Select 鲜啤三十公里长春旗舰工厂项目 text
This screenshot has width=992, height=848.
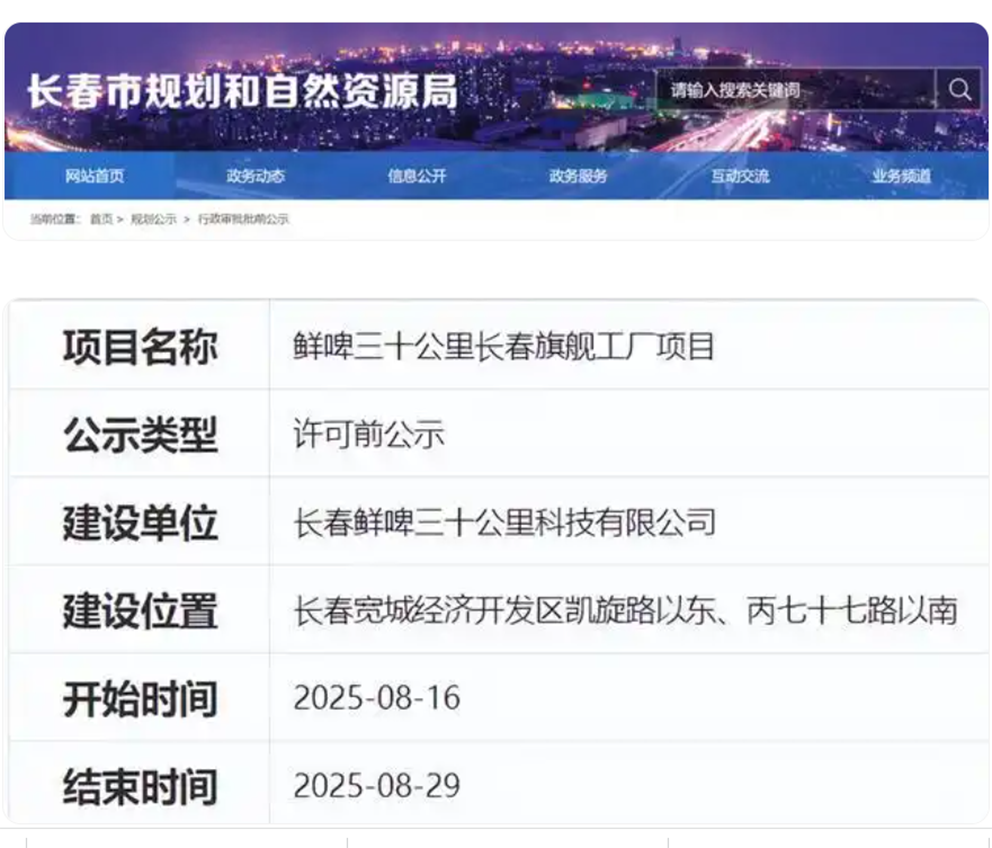(504, 346)
